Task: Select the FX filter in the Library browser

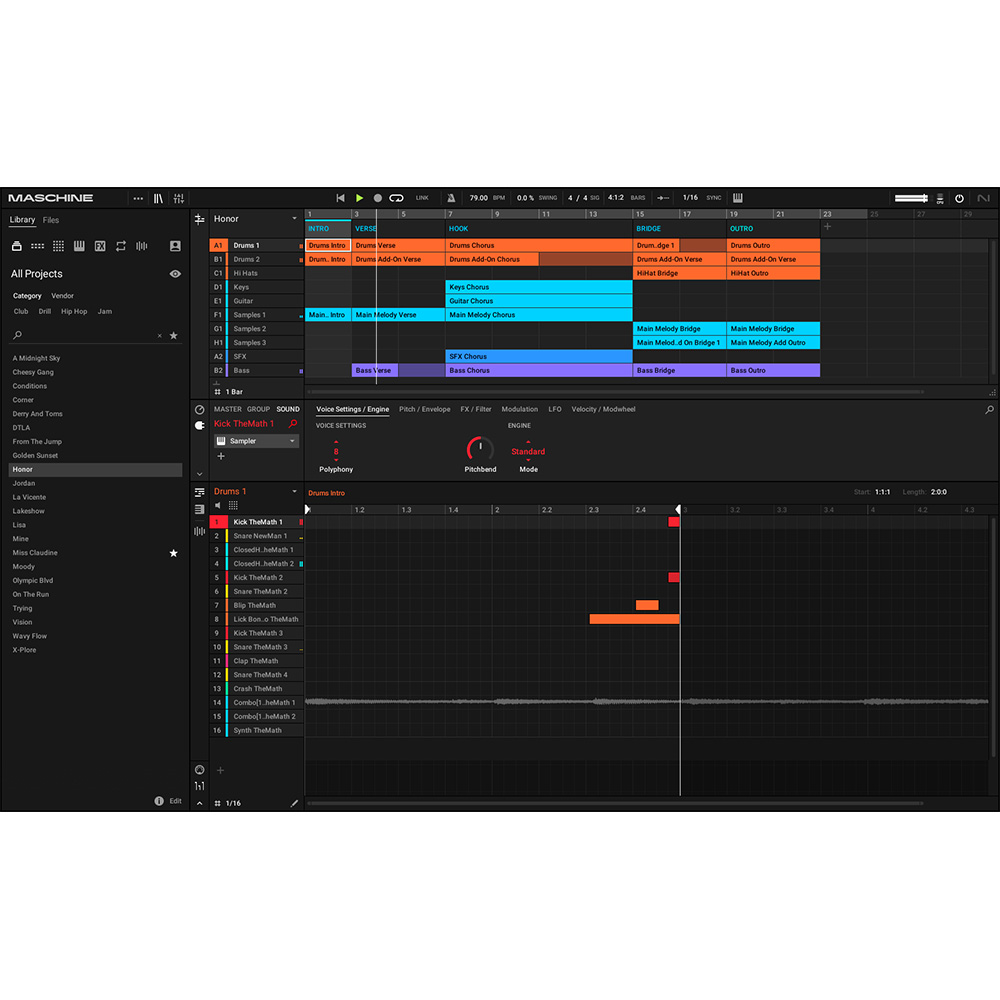Action: click(x=101, y=246)
